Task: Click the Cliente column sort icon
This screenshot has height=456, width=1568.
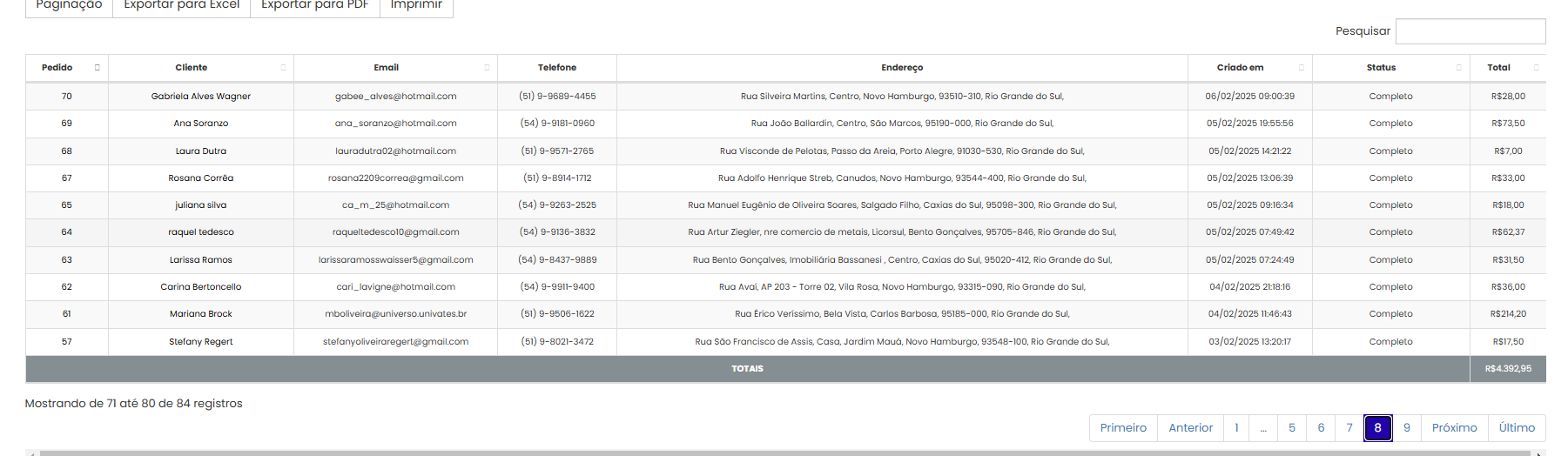Action: coord(283,68)
